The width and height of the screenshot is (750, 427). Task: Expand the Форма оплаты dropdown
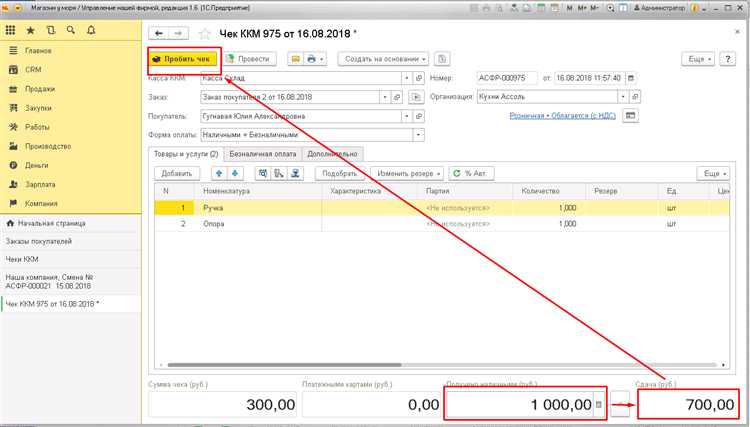[419, 135]
